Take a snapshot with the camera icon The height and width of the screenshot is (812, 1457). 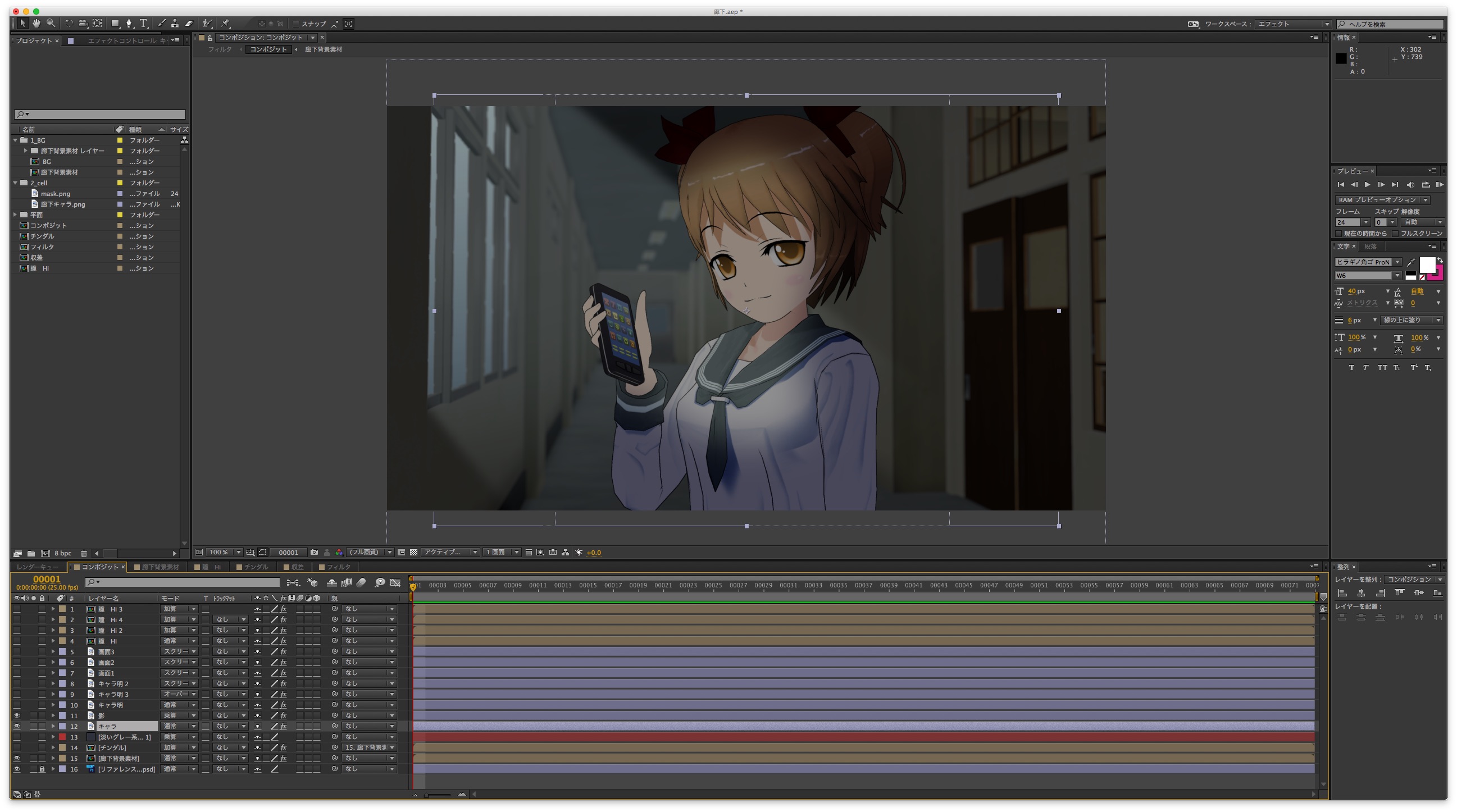tap(314, 553)
